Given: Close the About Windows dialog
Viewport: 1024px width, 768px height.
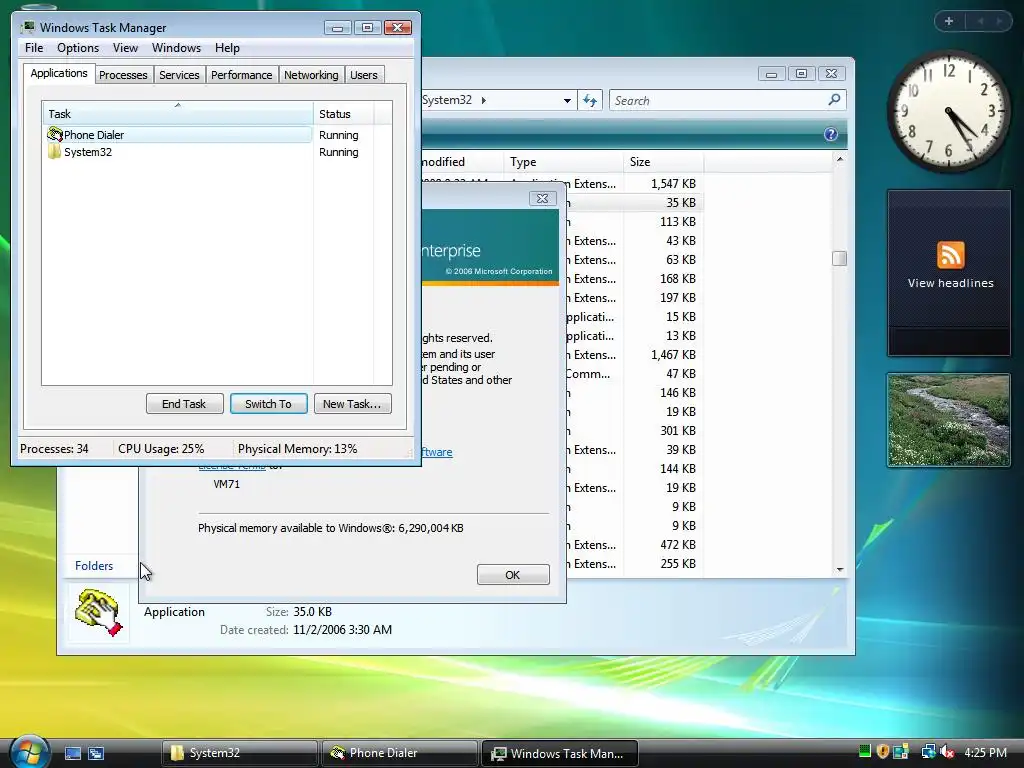Looking at the screenshot, I should tap(542, 199).
